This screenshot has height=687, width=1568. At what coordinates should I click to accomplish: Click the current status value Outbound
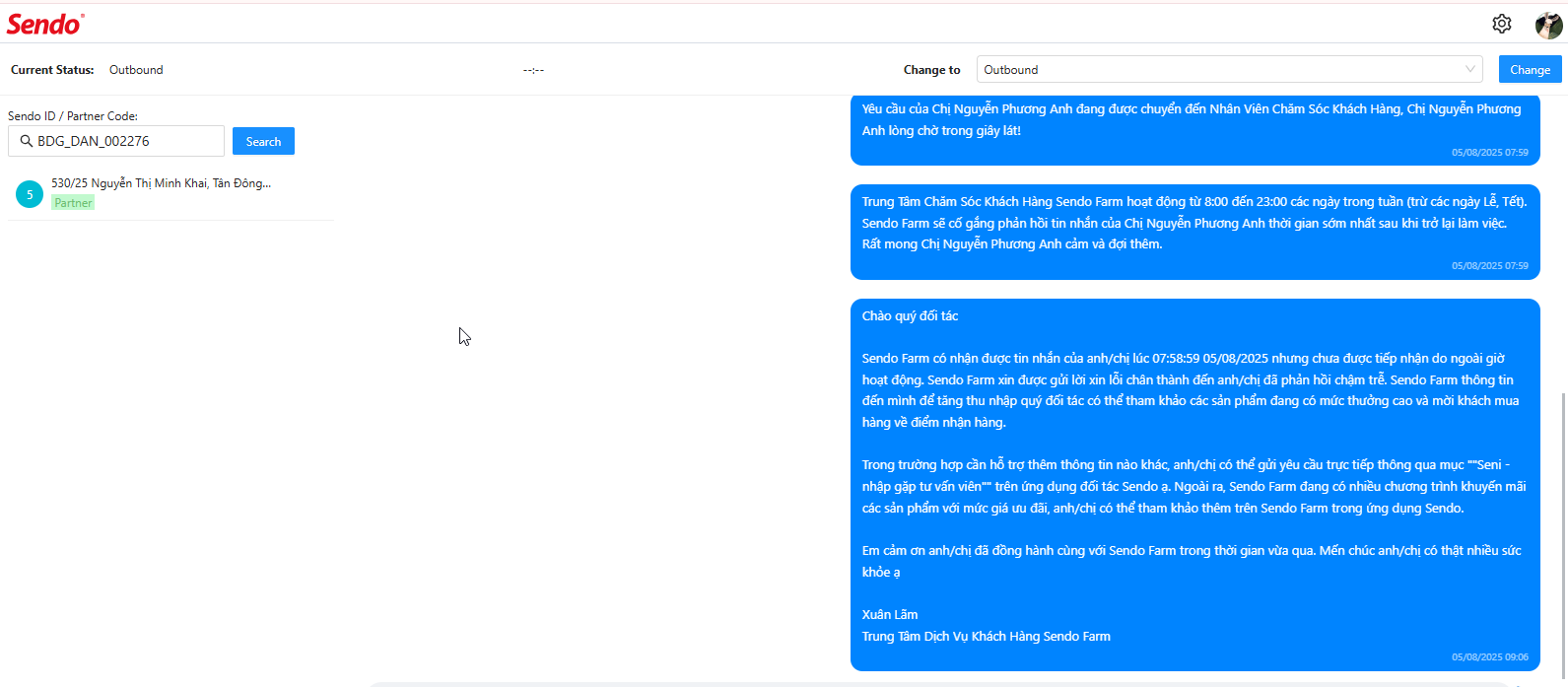[136, 70]
